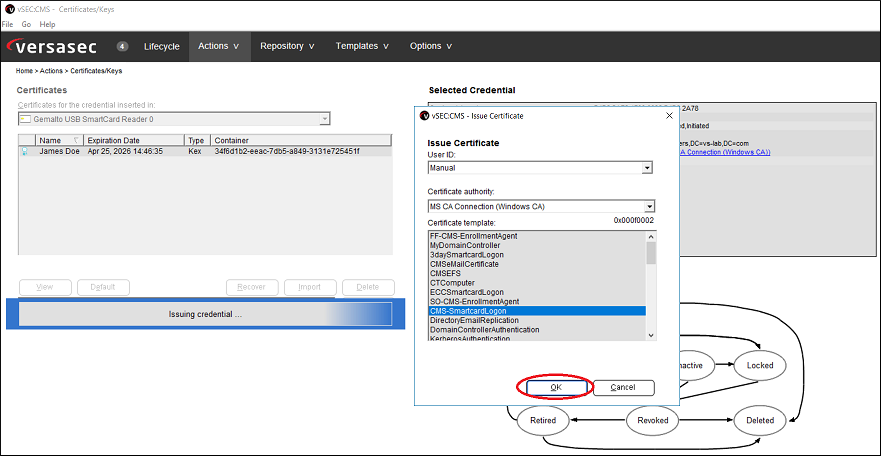Click the Locked state node
881x456 pixels.
(760, 365)
